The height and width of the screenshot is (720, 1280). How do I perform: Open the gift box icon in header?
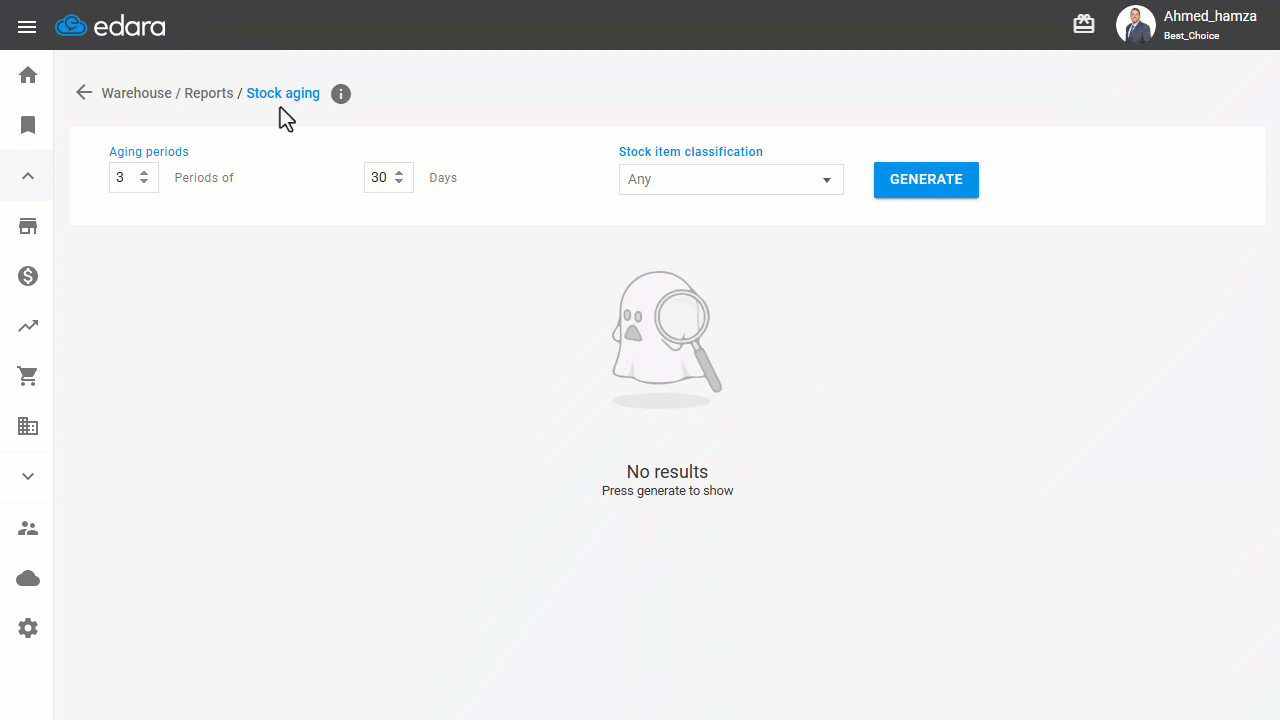[1084, 24]
